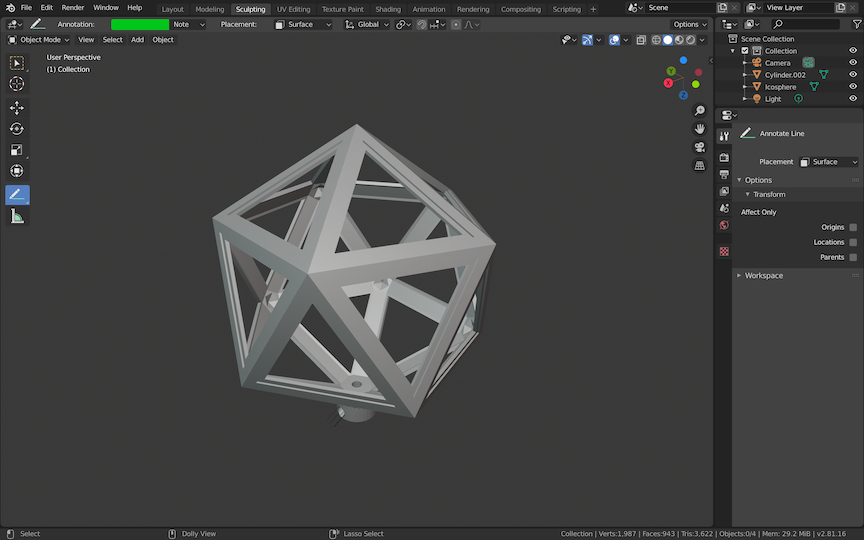Open the Render properties tab
This screenshot has width=864, height=540.
[724, 157]
